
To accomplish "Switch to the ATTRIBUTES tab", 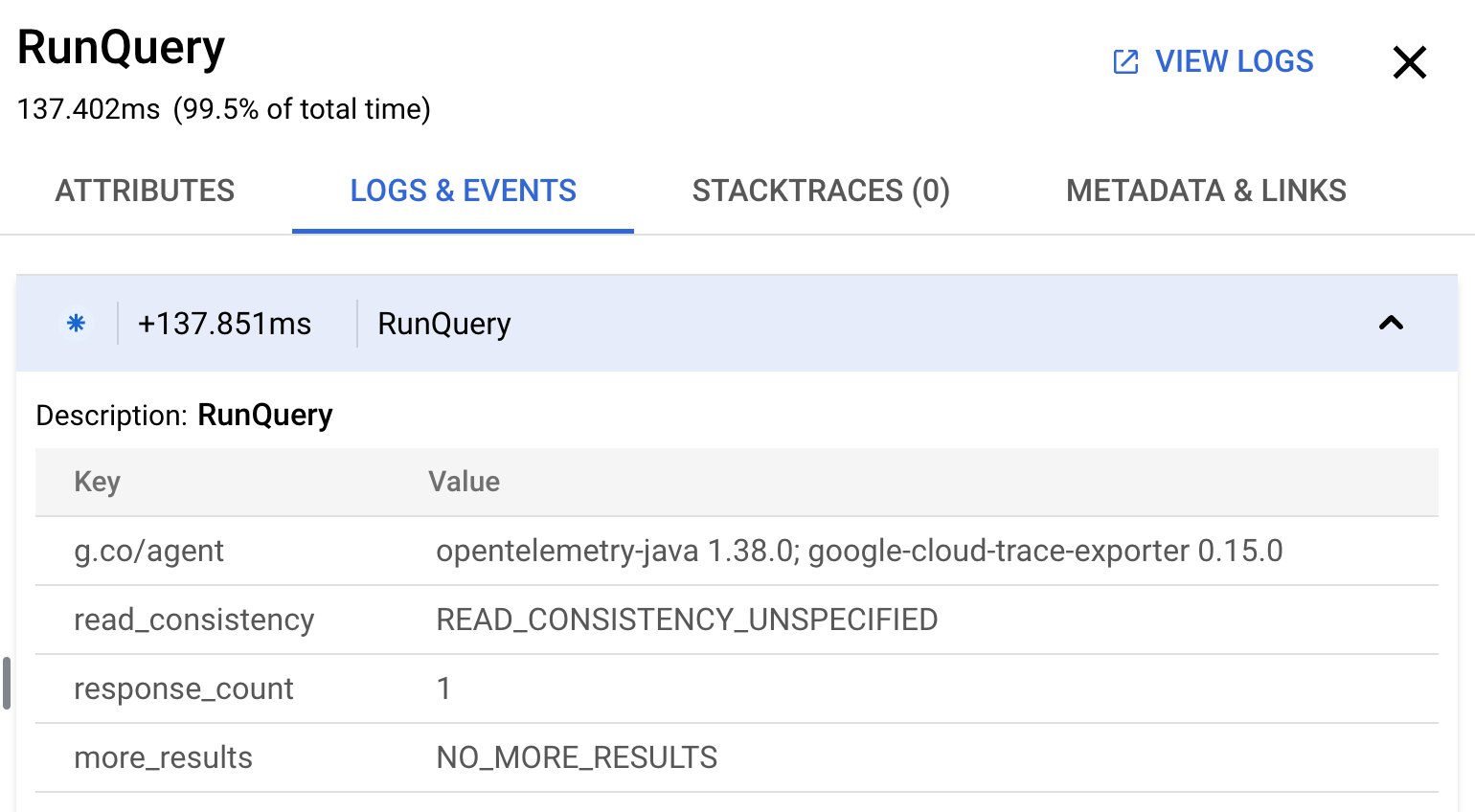I will click(145, 191).
